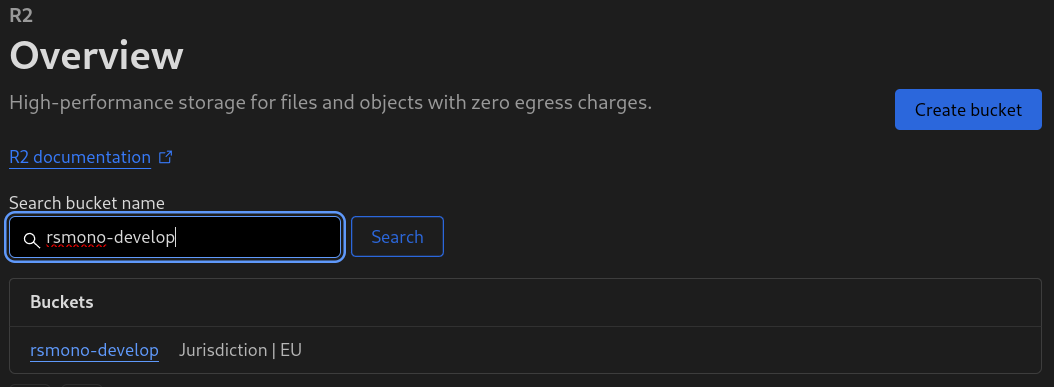The width and height of the screenshot is (1054, 387).
Task: Click the word develop in the search input
Action: (x=144, y=238)
